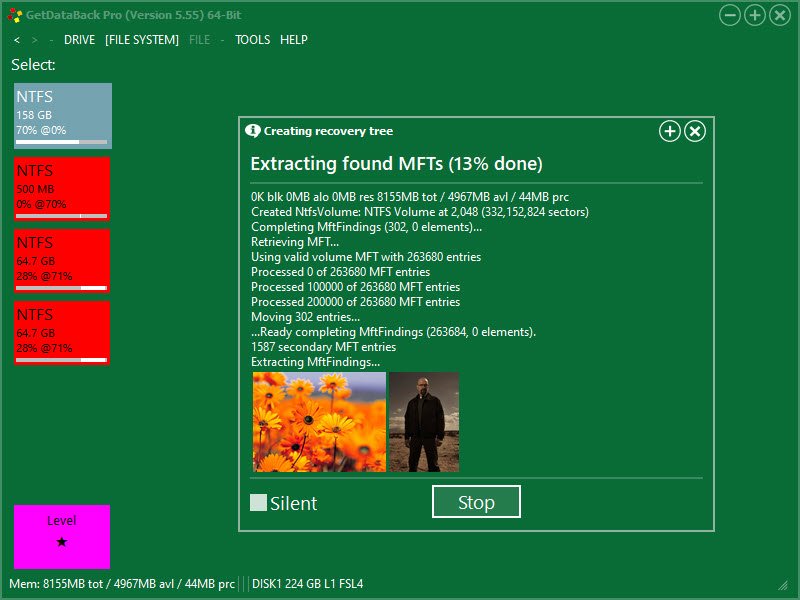Click the GetDataBack Pro app logo icon
Viewport: 800px width, 600px height.
click(15, 15)
